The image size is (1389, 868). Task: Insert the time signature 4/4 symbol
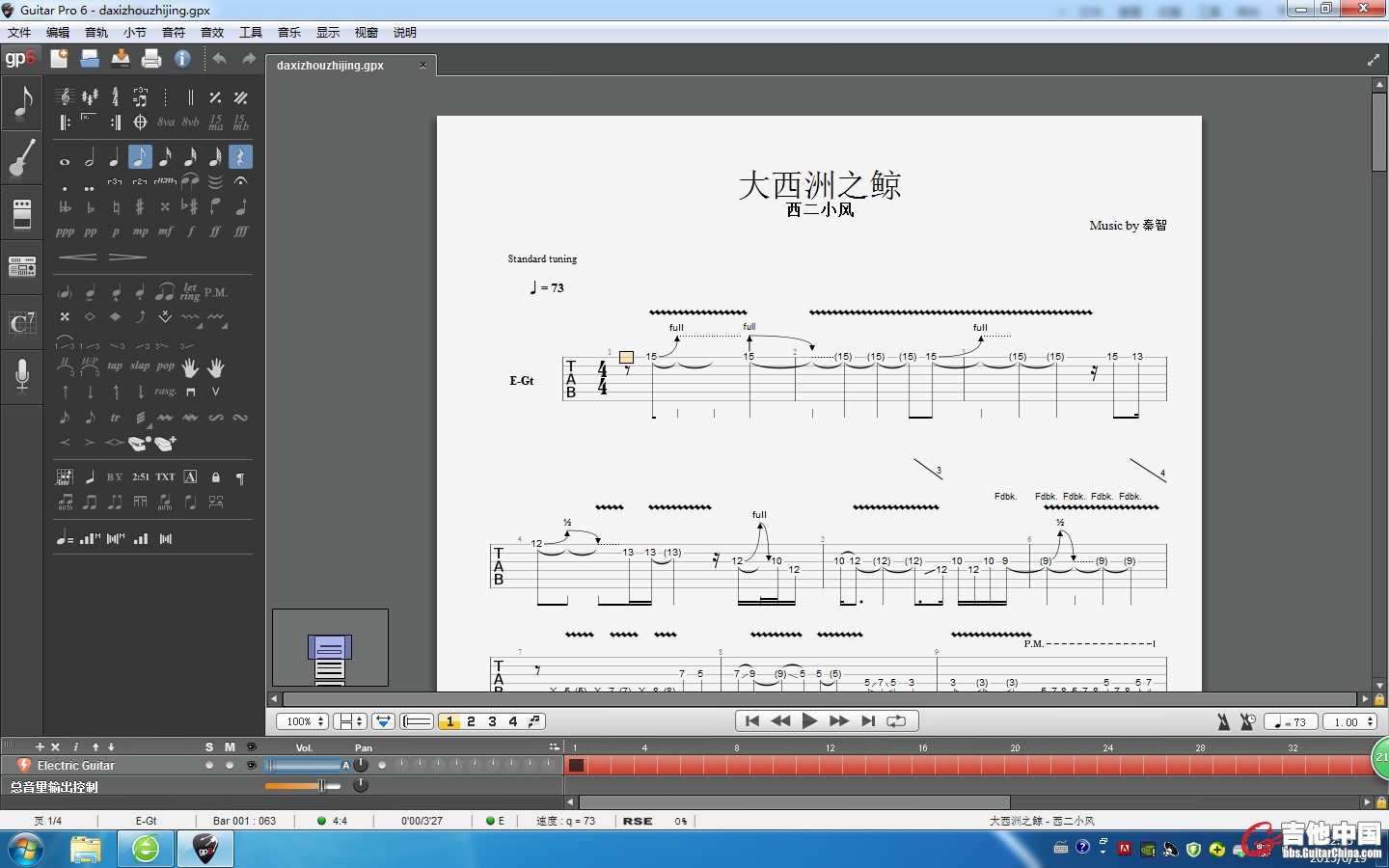115,97
